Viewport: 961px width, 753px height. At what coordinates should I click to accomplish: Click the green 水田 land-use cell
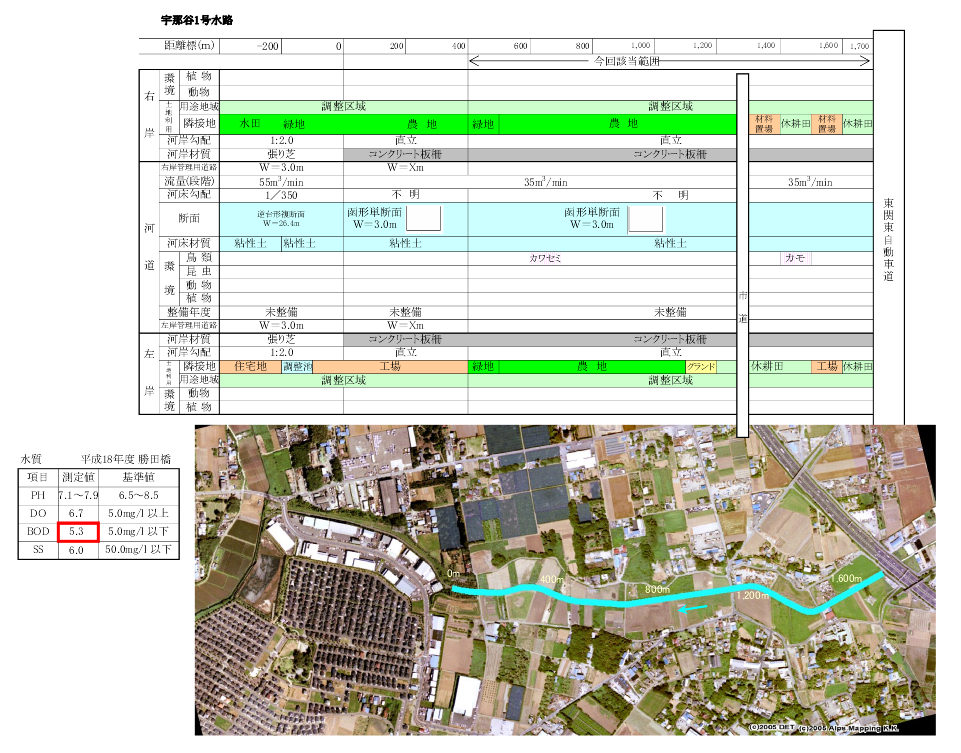click(250, 124)
